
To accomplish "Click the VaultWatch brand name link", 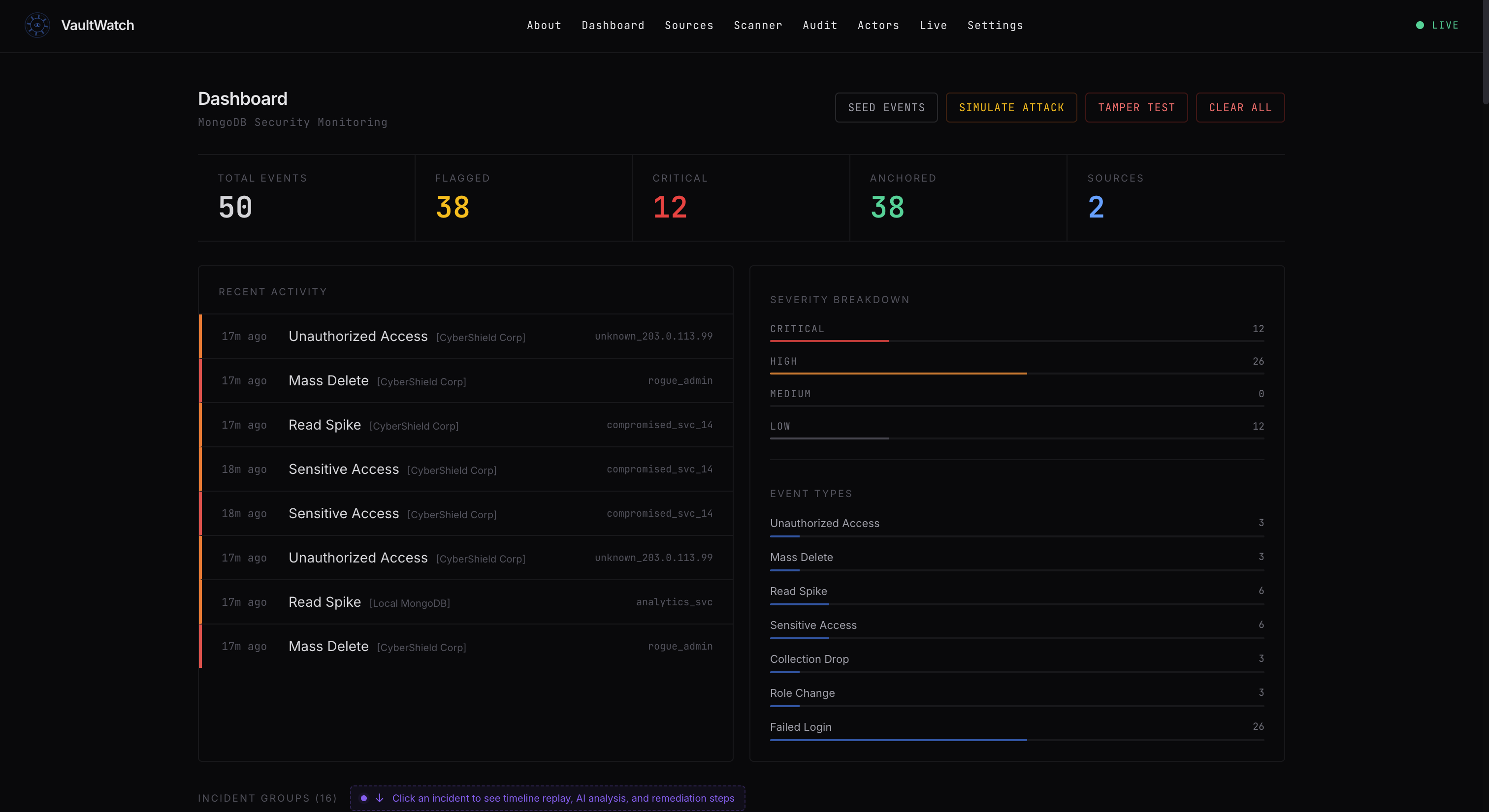I will tap(97, 26).
